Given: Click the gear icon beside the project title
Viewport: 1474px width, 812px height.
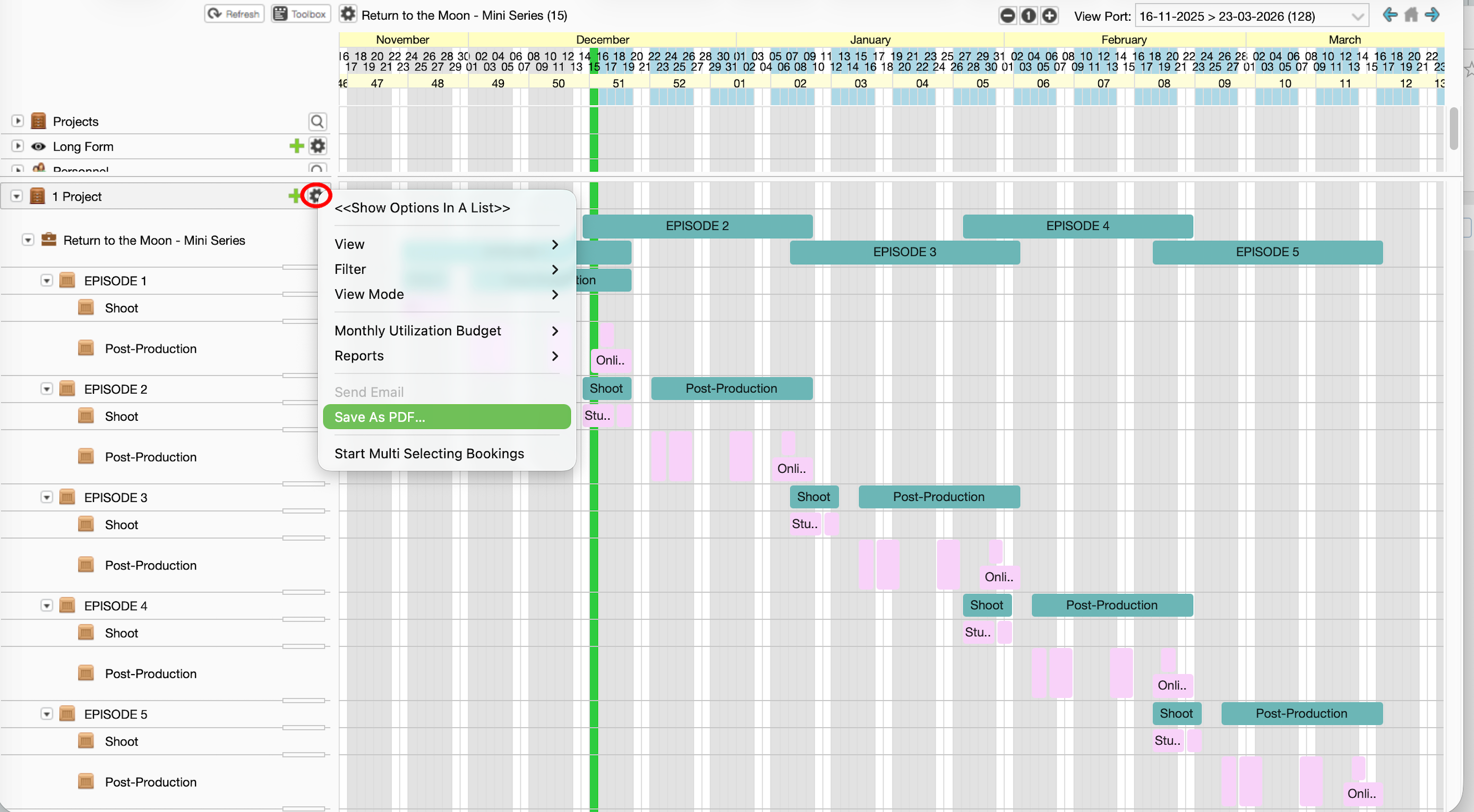Looking at the screenshot, I should pos(348,14).
